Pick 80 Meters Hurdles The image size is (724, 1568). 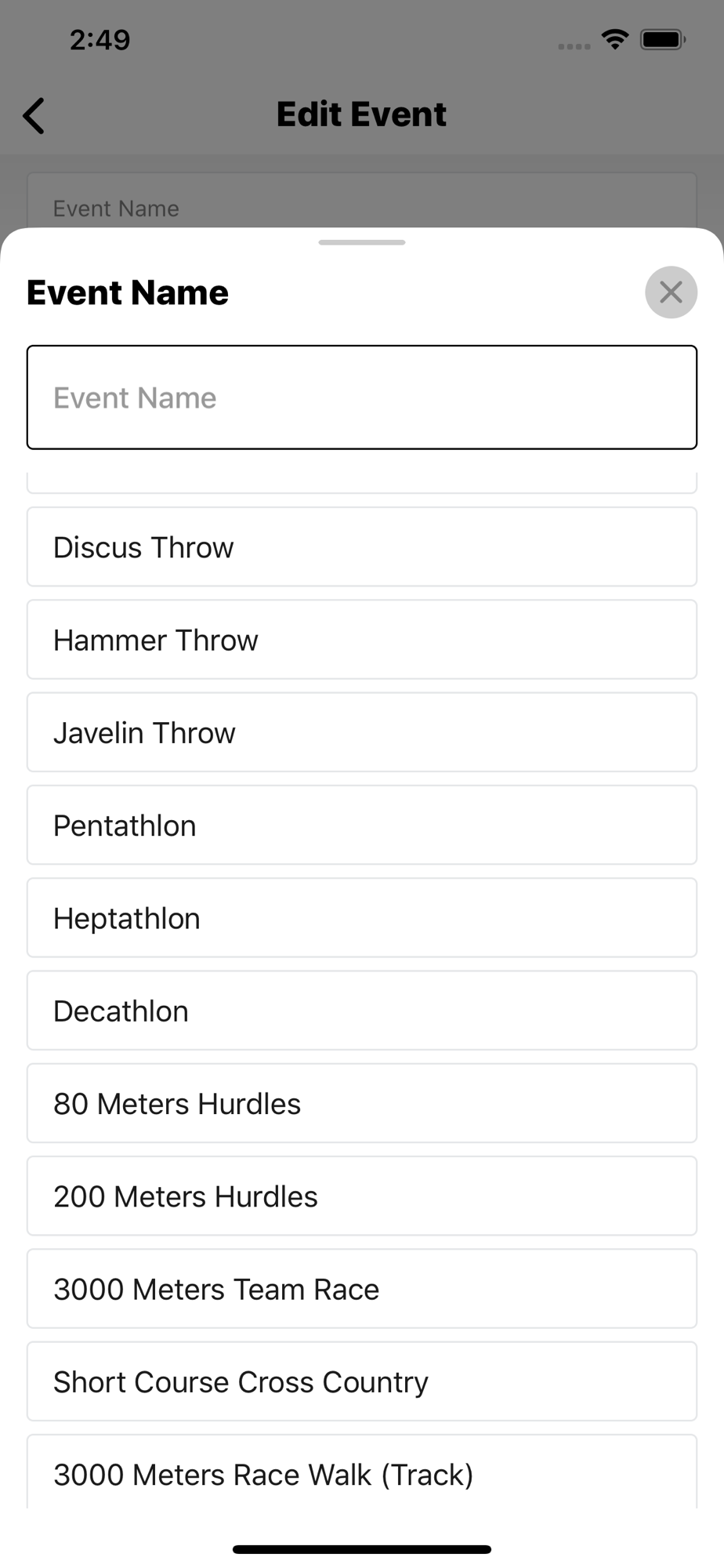pos(362,1103)
